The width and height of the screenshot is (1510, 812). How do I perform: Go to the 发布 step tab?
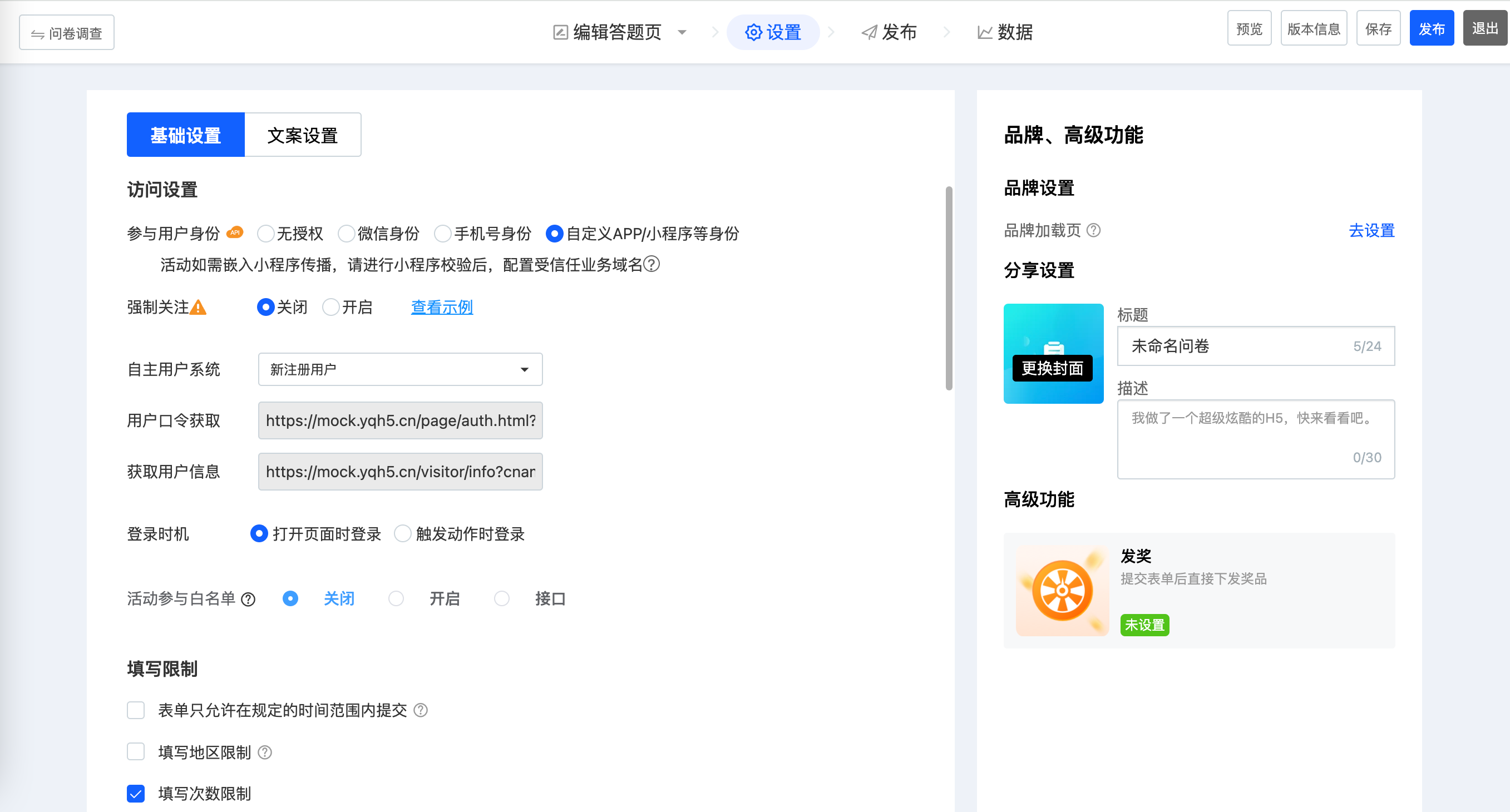click(889, 32)
